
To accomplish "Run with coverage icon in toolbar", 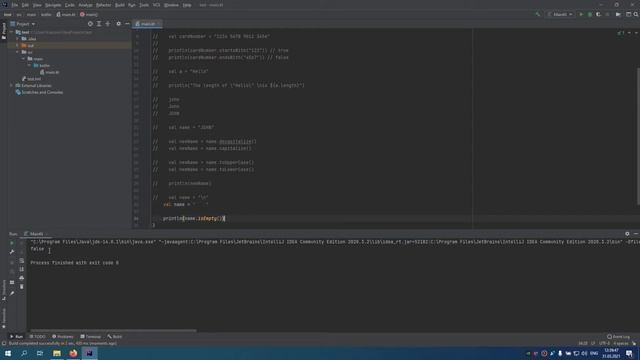I will coord(598,14).
